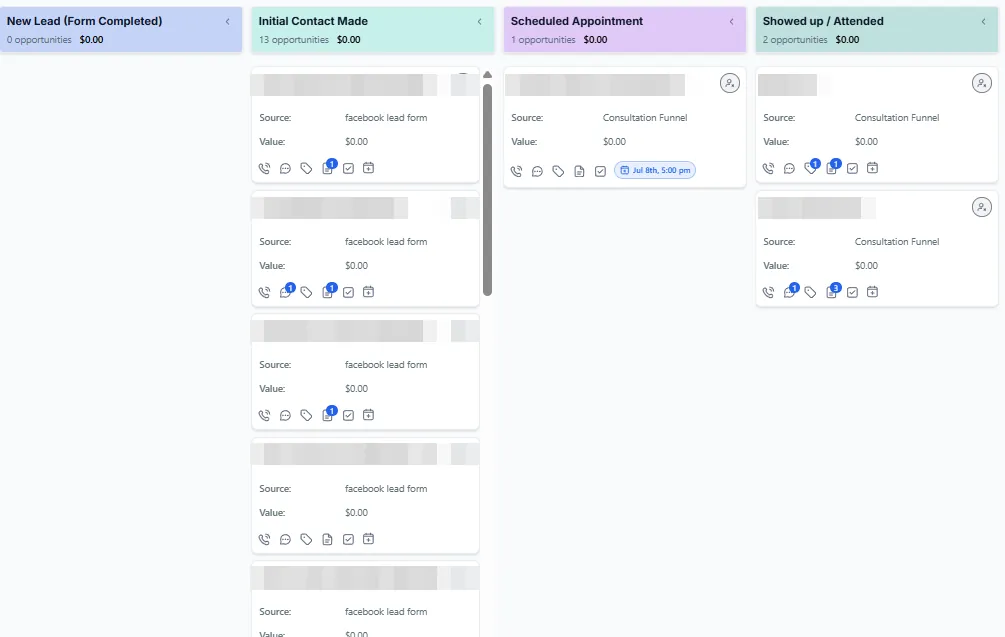The image size is (1005, 637).
Task: Open the Jul 8th, 5:00 pm appointment badge
Action: tap(655, 170)
